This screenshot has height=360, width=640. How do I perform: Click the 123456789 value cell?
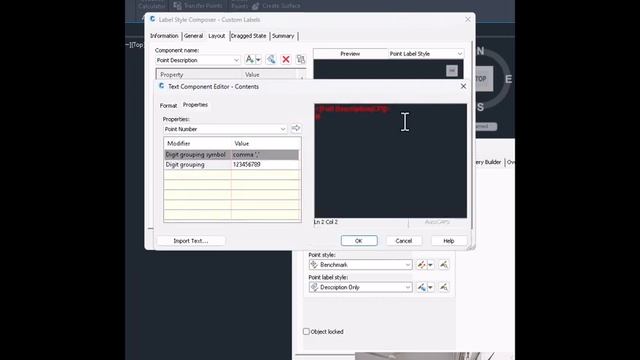(x=265, y=164)
